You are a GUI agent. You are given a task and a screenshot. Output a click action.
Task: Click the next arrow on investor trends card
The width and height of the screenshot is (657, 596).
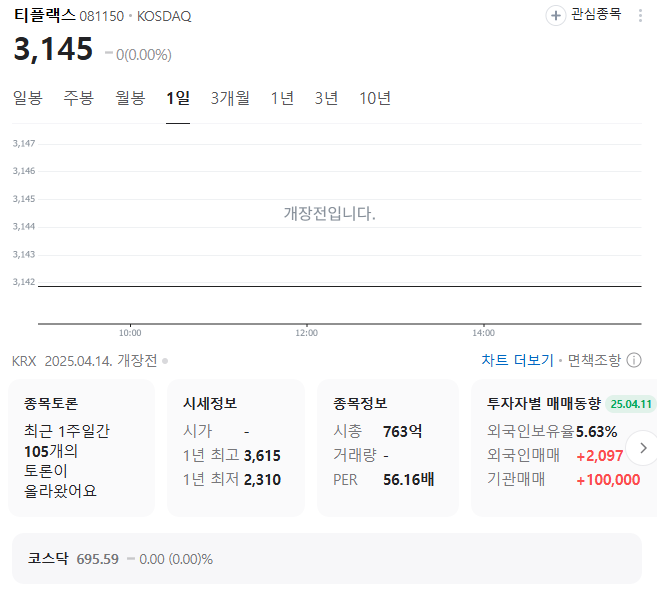tap(643, 448)
